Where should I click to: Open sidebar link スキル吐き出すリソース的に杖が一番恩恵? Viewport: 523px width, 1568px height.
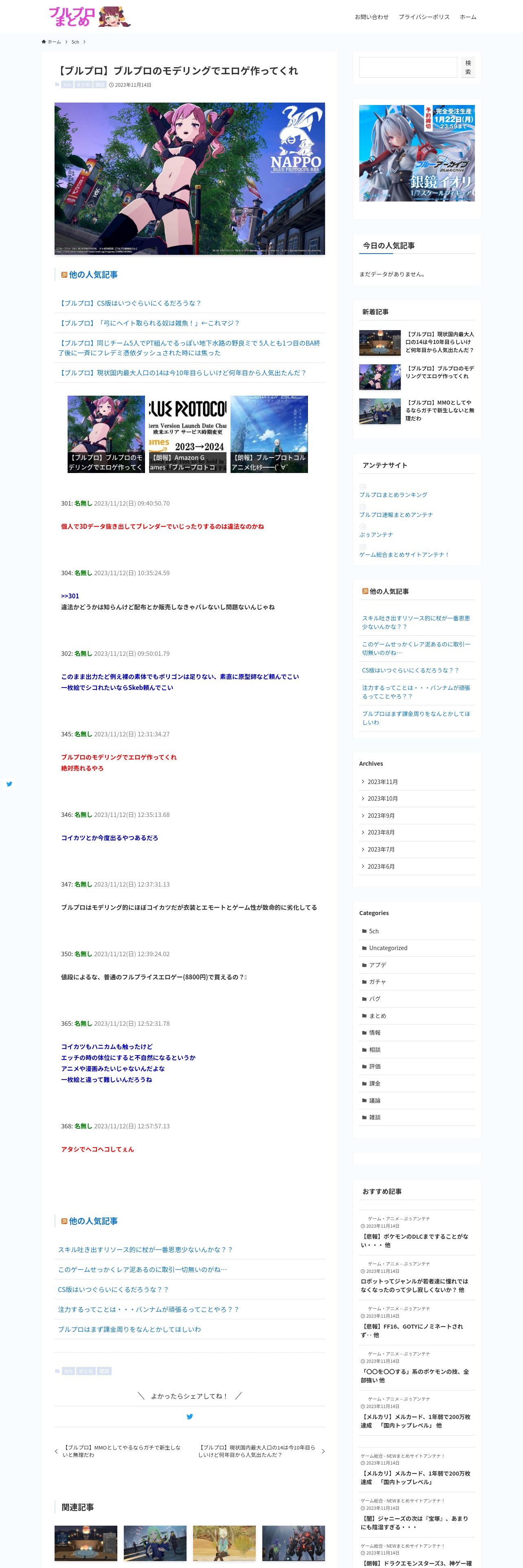(x=416, y=622)
